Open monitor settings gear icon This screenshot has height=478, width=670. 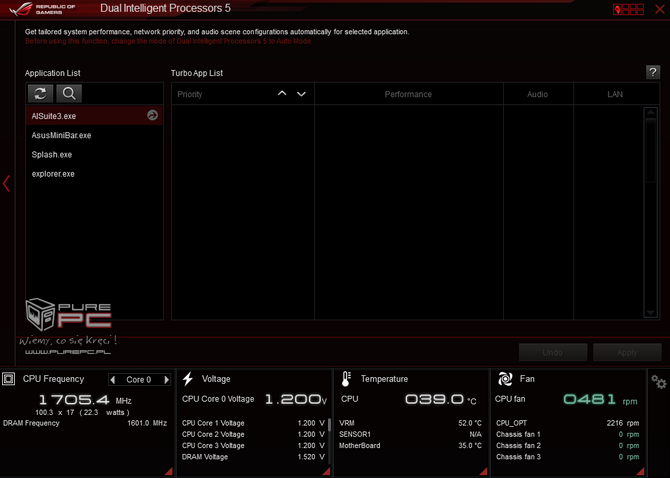(658, 381)
